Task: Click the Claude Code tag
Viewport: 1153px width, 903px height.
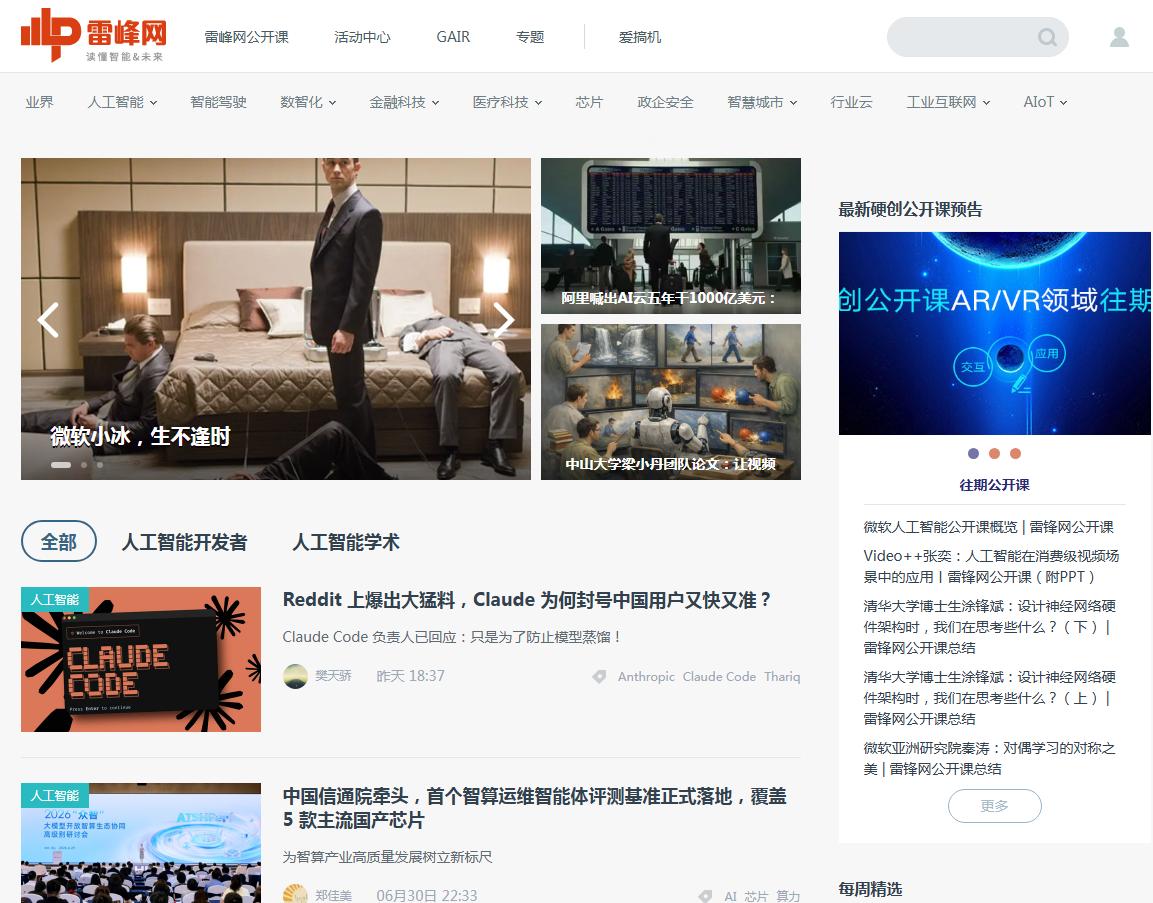Action: pos(719,677)
